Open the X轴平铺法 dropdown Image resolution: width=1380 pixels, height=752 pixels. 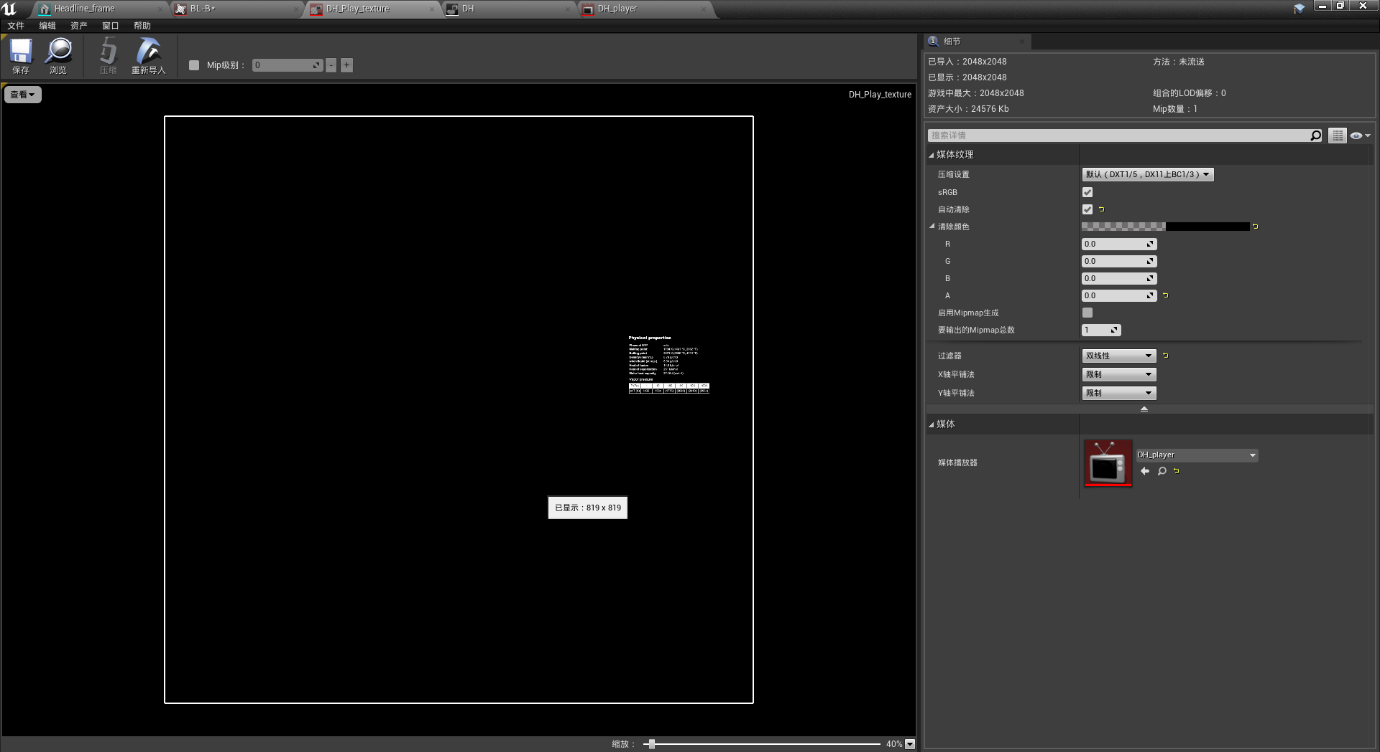1119,375
